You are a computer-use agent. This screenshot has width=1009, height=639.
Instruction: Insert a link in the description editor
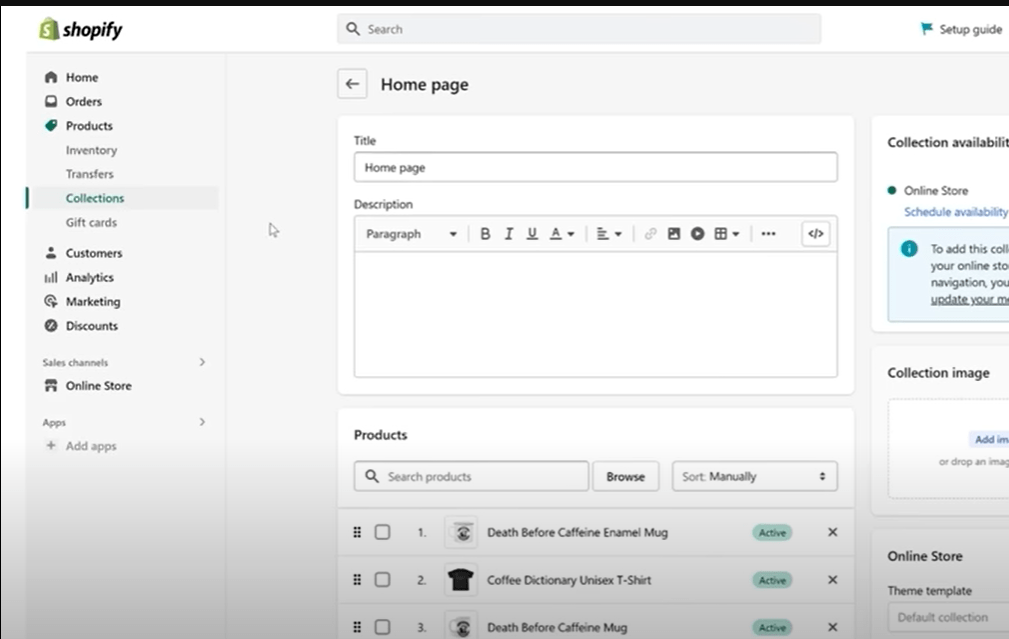(651, 233)
